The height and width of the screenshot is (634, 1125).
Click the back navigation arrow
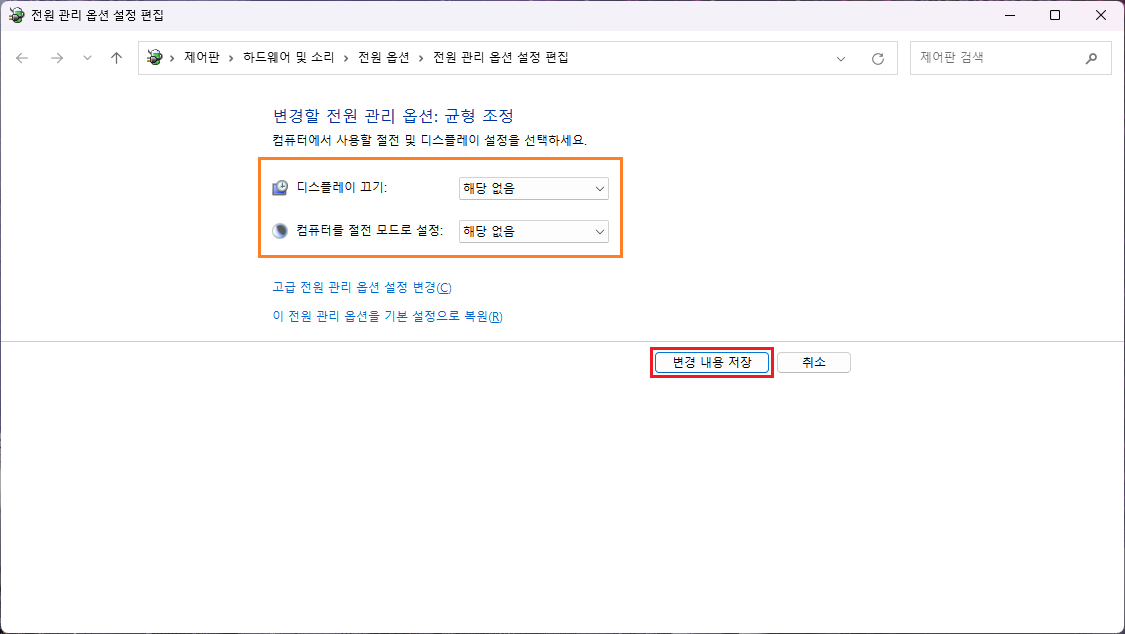(22, 58)
